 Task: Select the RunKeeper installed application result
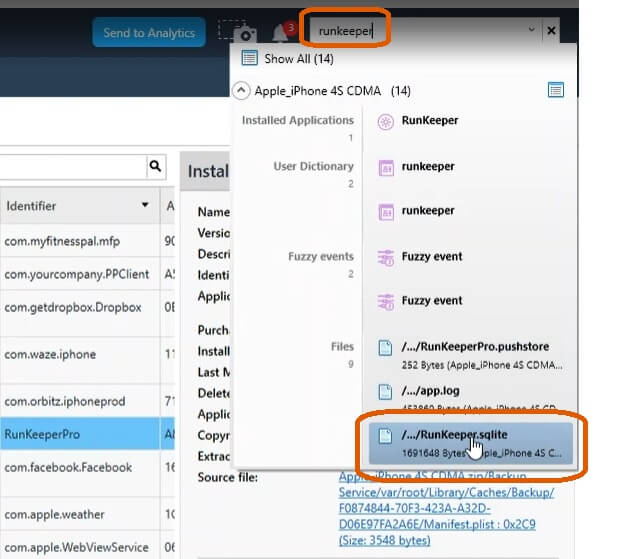(x=429, y=121)
